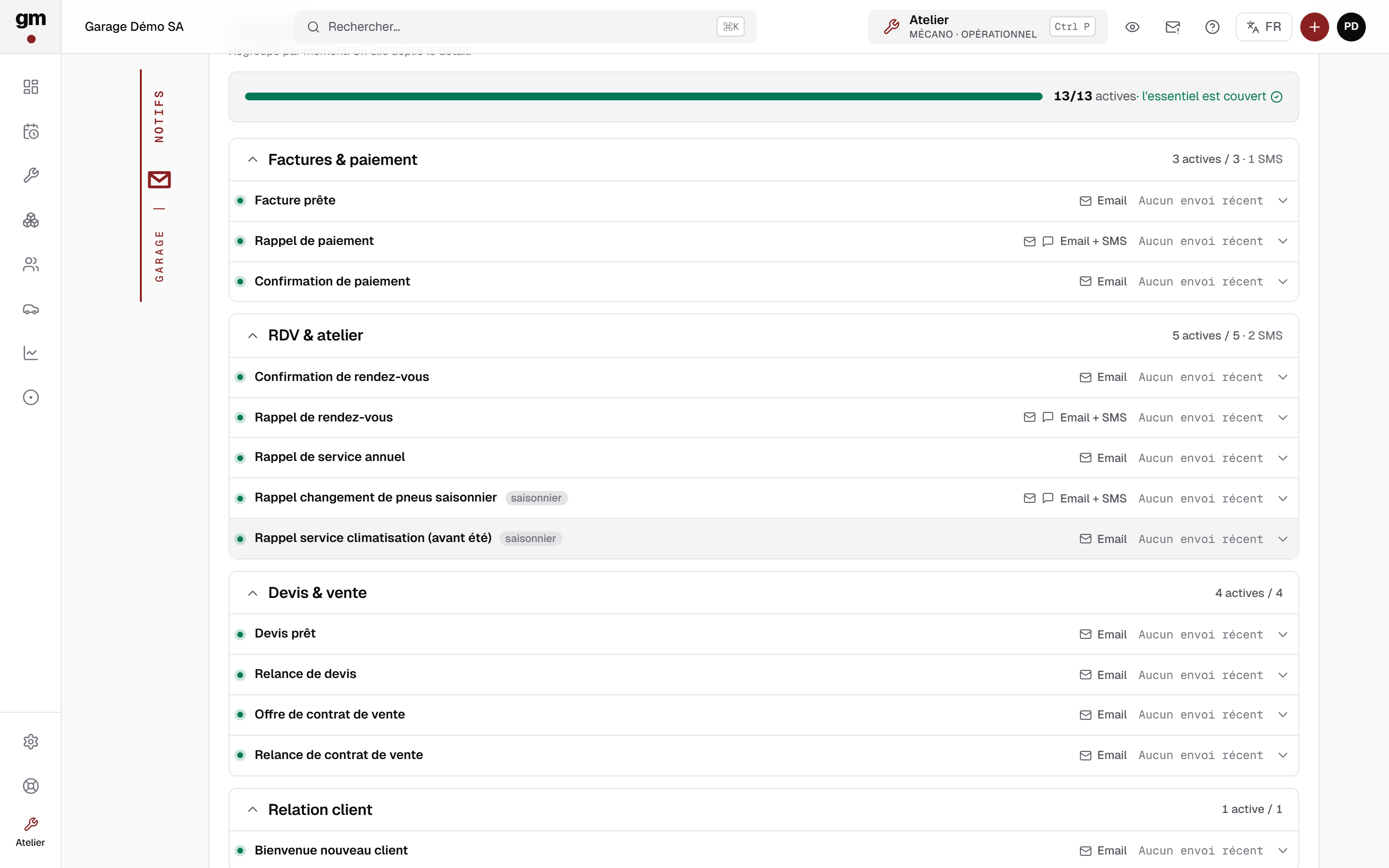Screen dimensions: 1389x868
Task: Select the Atelier mode at sidebar bottom
Action: [30, 832]
